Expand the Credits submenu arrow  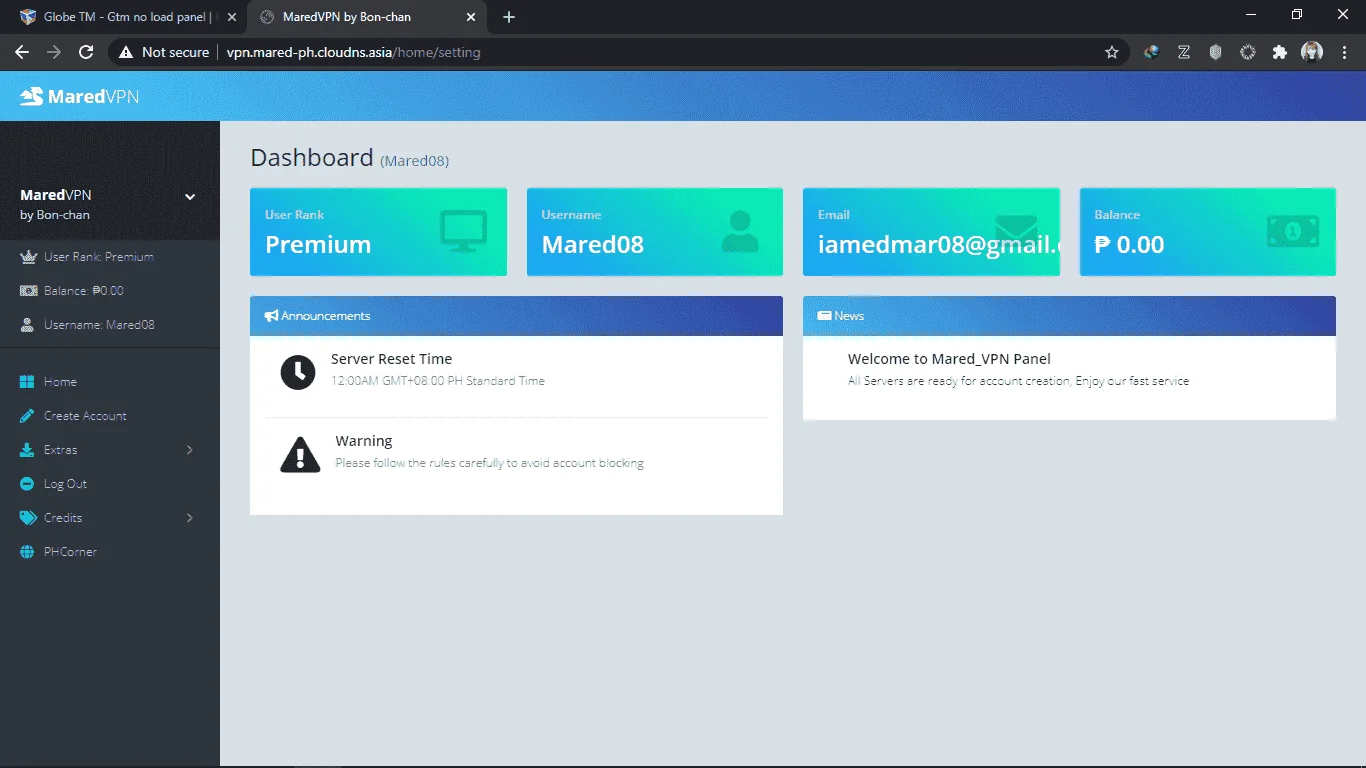tap(190, 518)
